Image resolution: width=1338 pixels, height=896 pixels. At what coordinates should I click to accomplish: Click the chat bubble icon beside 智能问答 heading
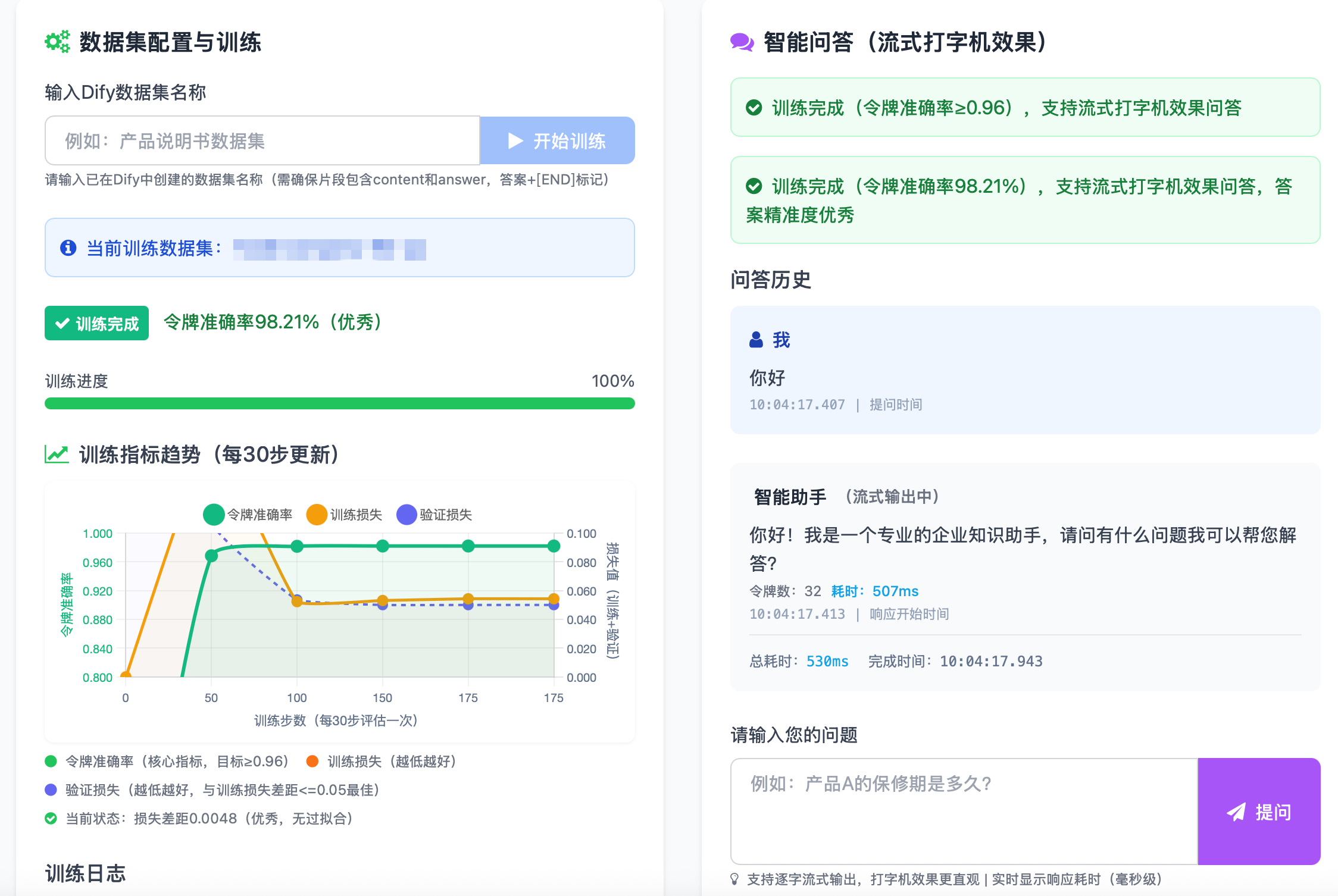742,42
